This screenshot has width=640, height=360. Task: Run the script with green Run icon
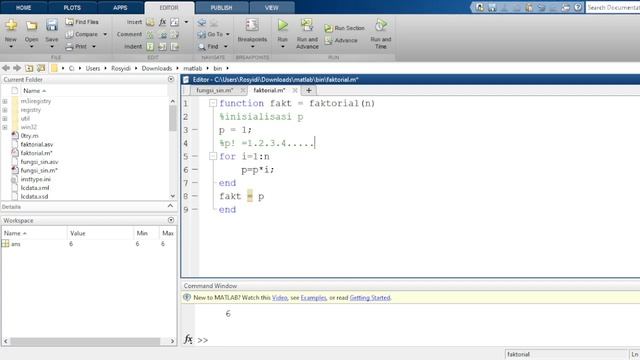282,25
